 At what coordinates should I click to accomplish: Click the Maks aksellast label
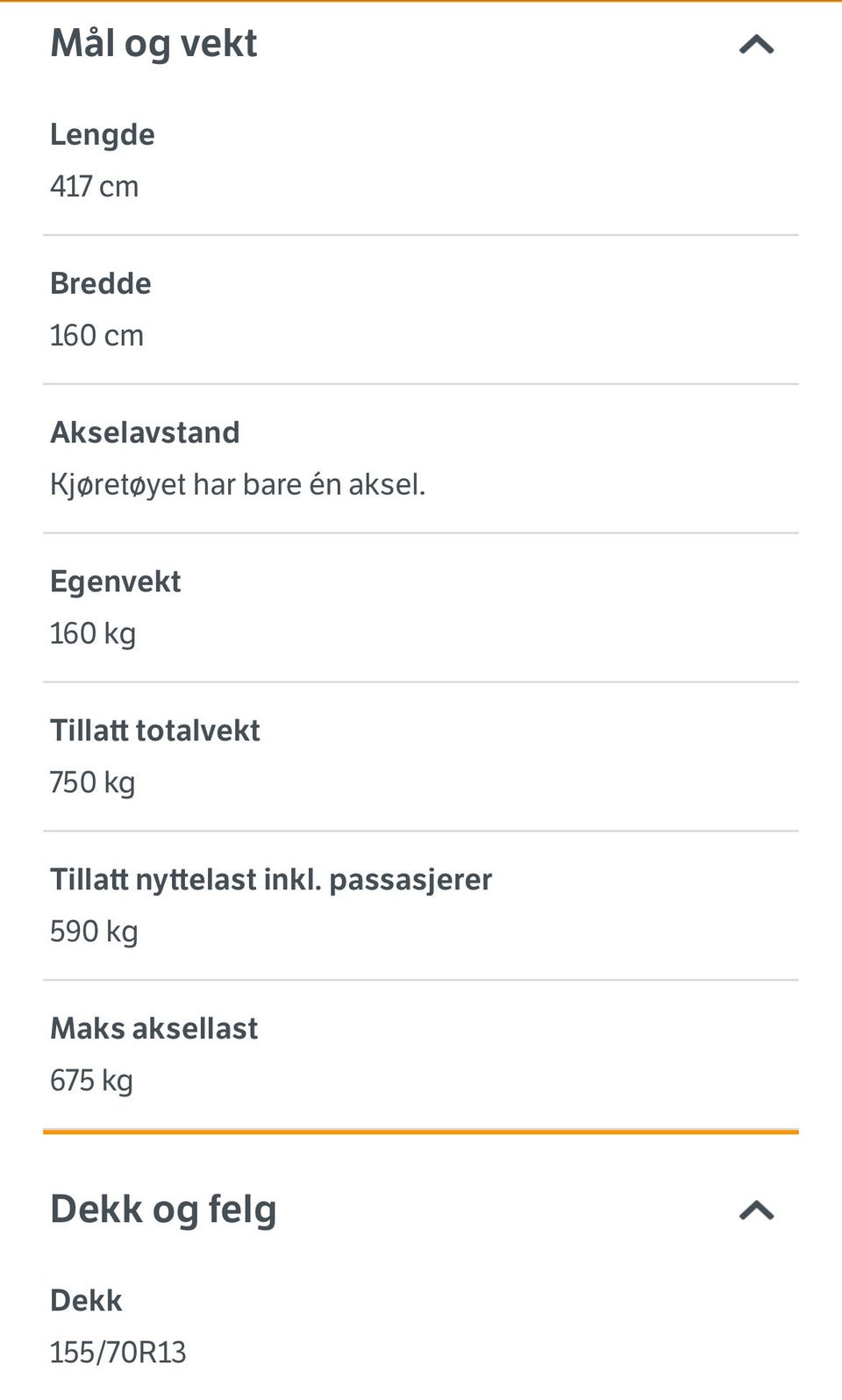(153, 1029)
